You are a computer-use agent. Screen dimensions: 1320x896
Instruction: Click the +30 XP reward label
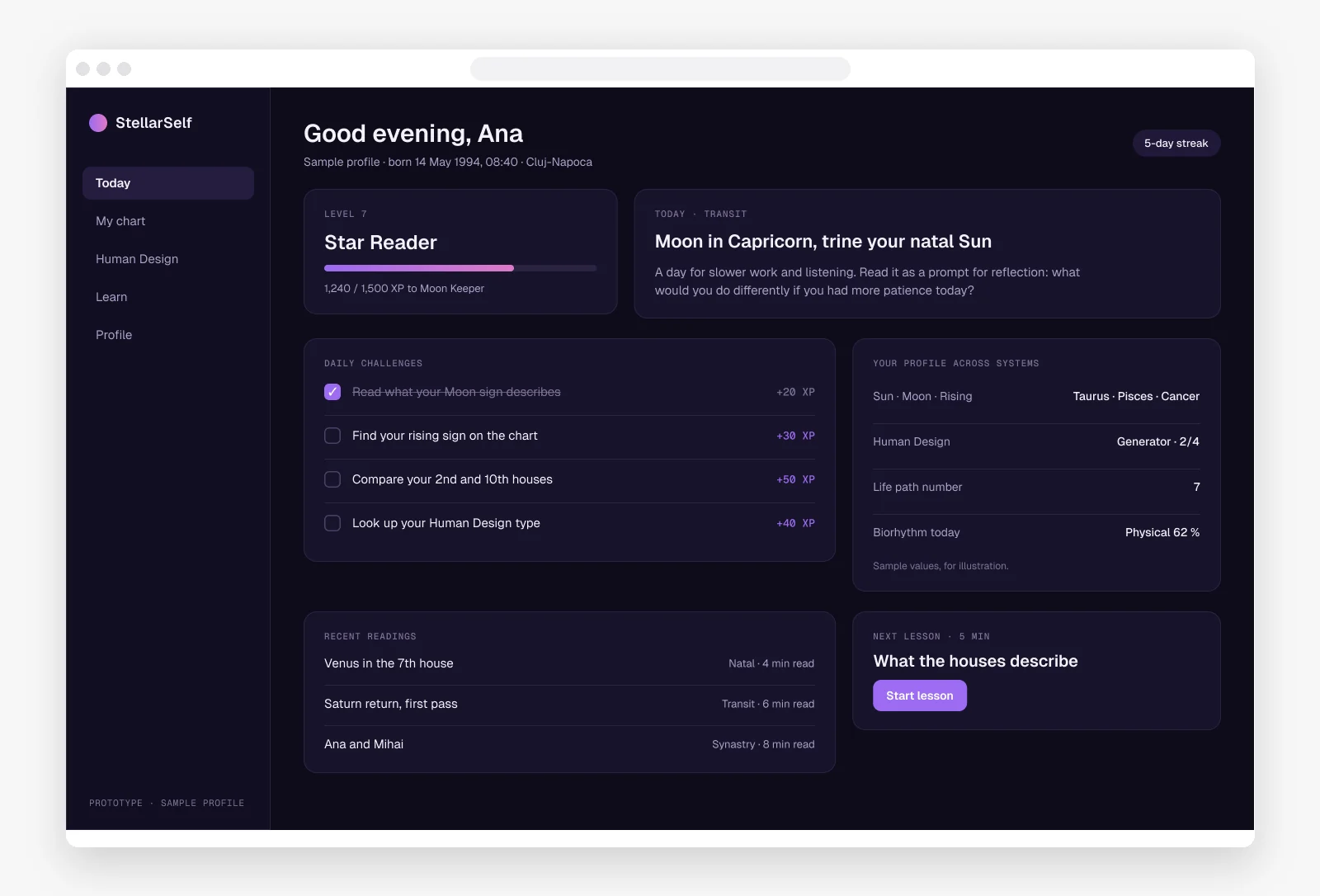click(795, 436)
